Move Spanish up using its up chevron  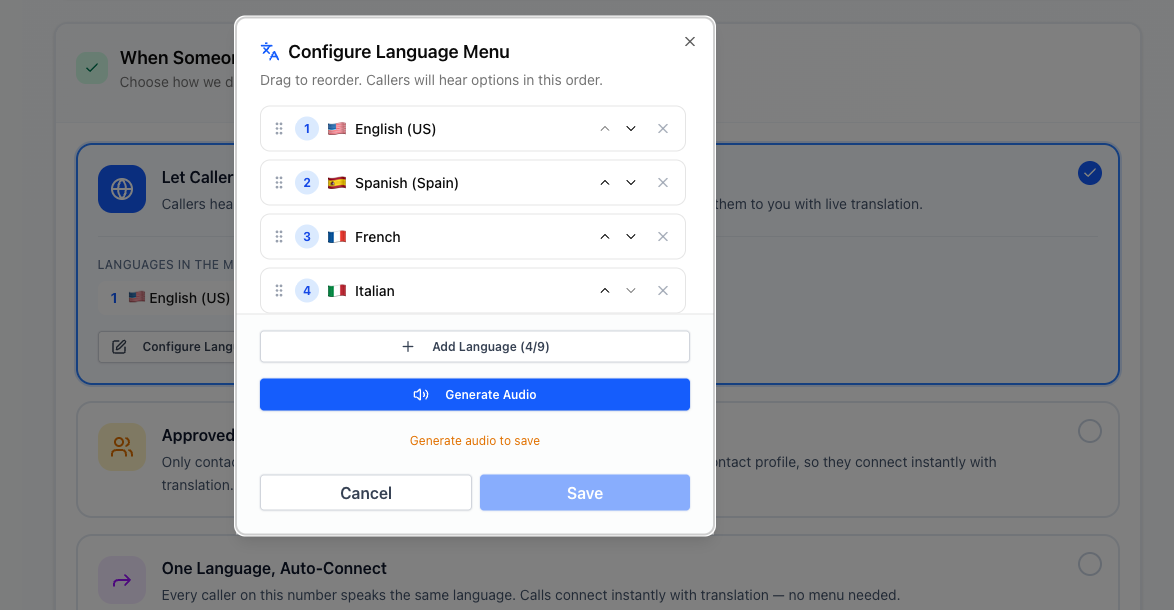[x=605, y=182]
